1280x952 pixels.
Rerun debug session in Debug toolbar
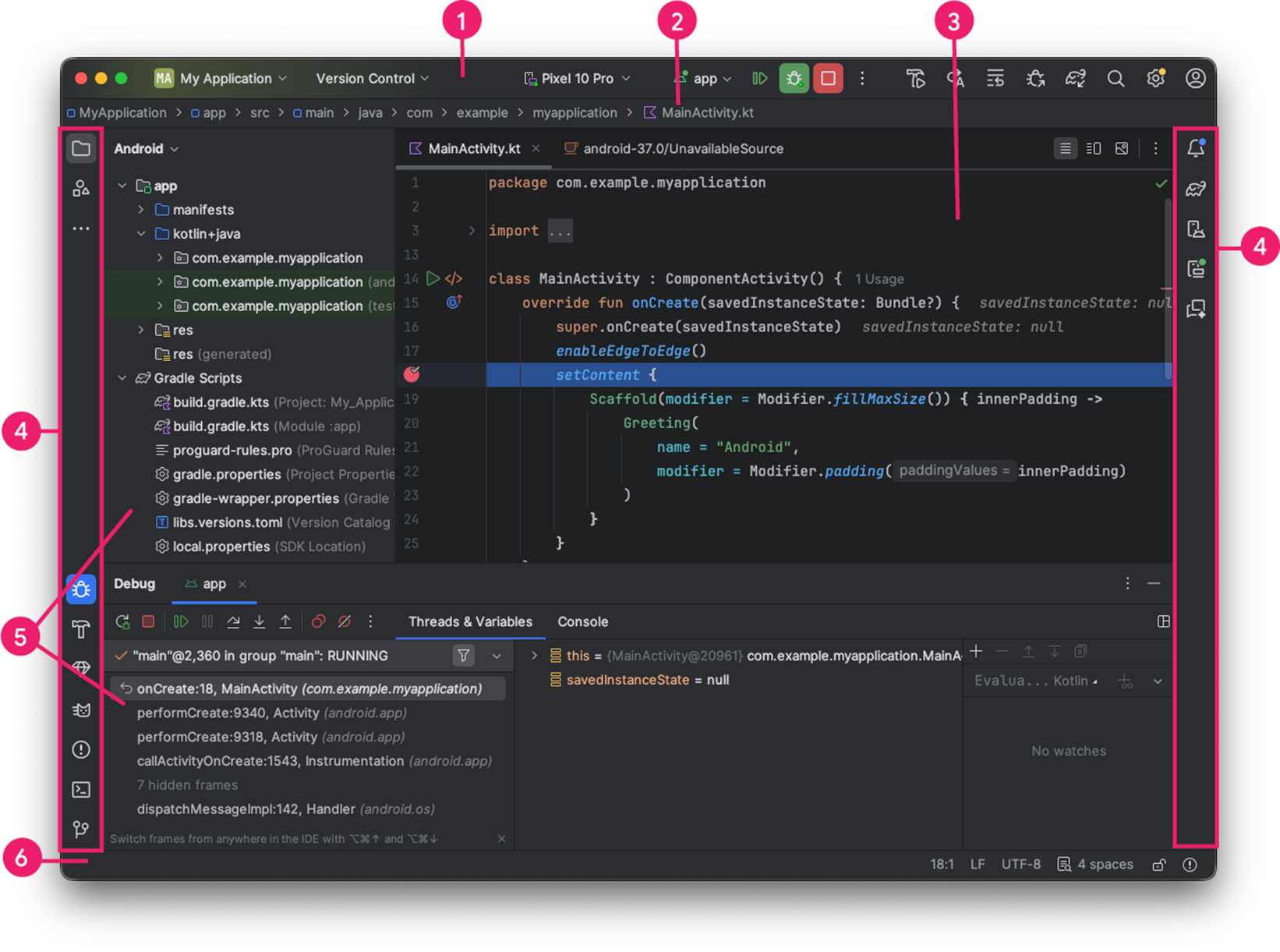click(122, 621)
